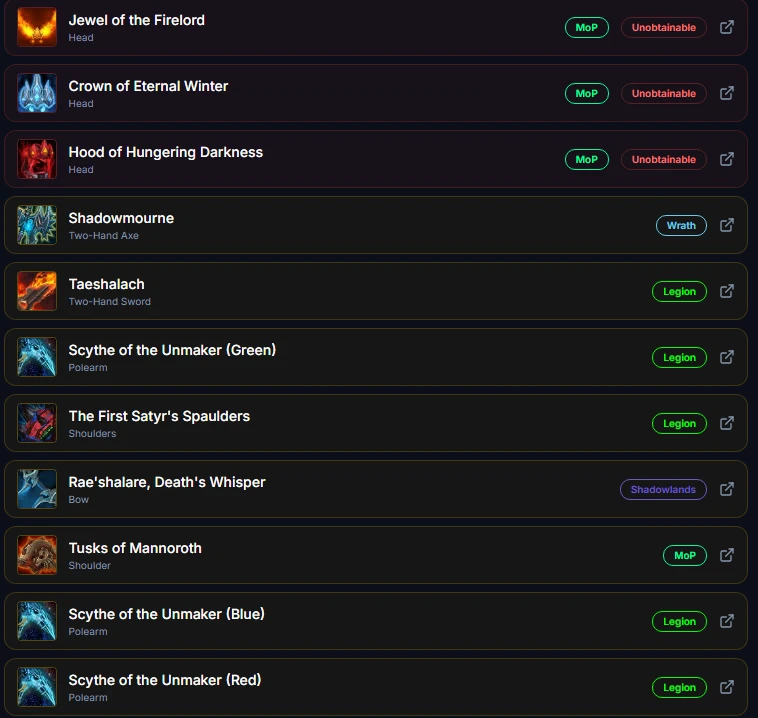Open external link for Rae'shalare, Death's Whisper
Image resolution: width=758 pixels, height=718 pixels.
point(727,489)
